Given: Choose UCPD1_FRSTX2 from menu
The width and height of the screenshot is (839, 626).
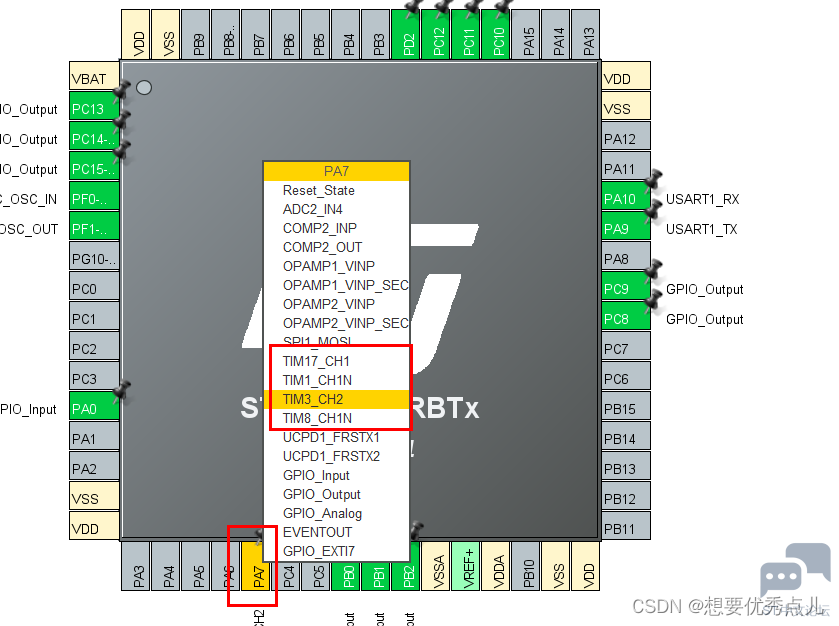Looking at the screenshot, I should click(x=337, y=456).
